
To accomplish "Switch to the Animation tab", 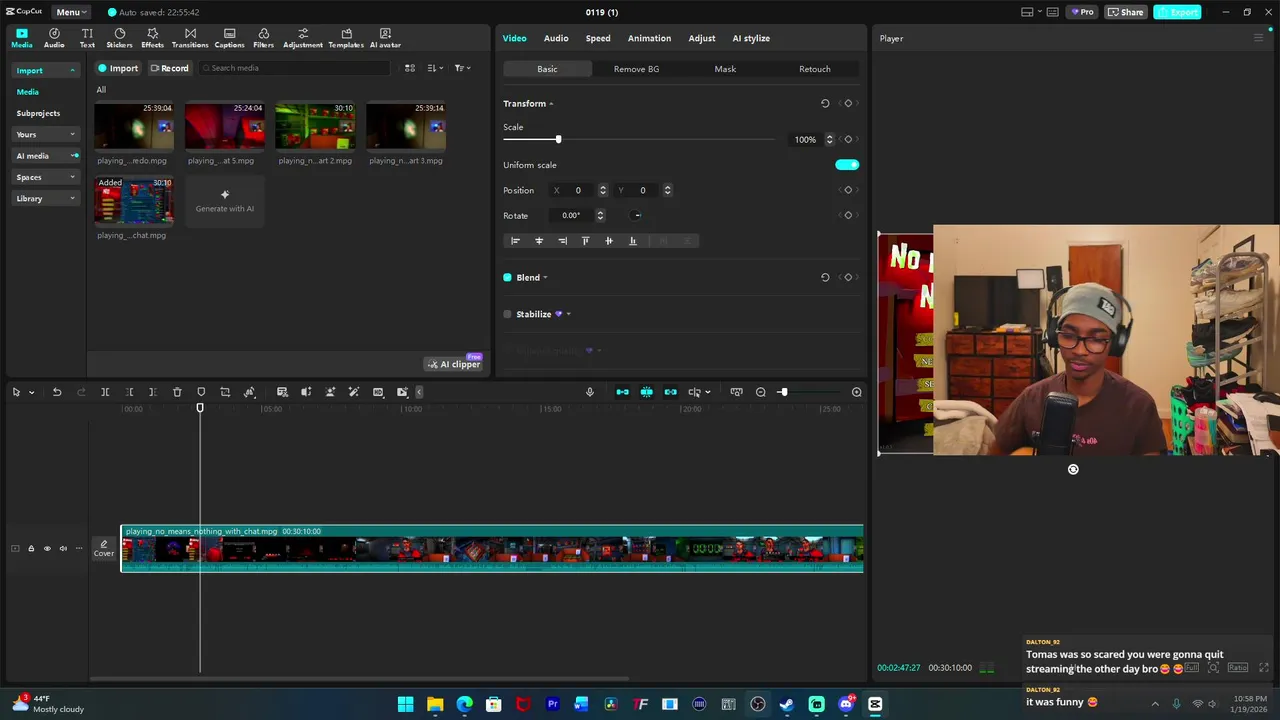I will click(x=649, y=38).
